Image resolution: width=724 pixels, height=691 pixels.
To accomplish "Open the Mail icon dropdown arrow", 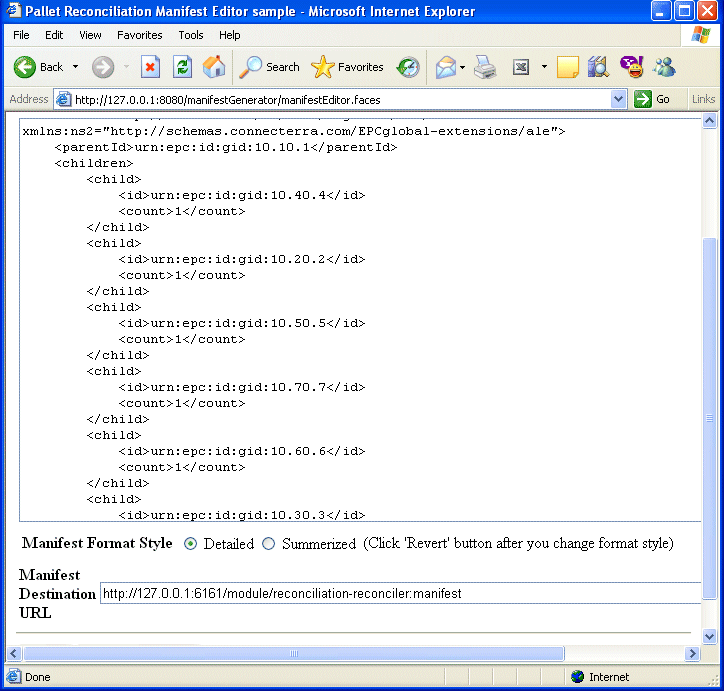I will (462, 67).
